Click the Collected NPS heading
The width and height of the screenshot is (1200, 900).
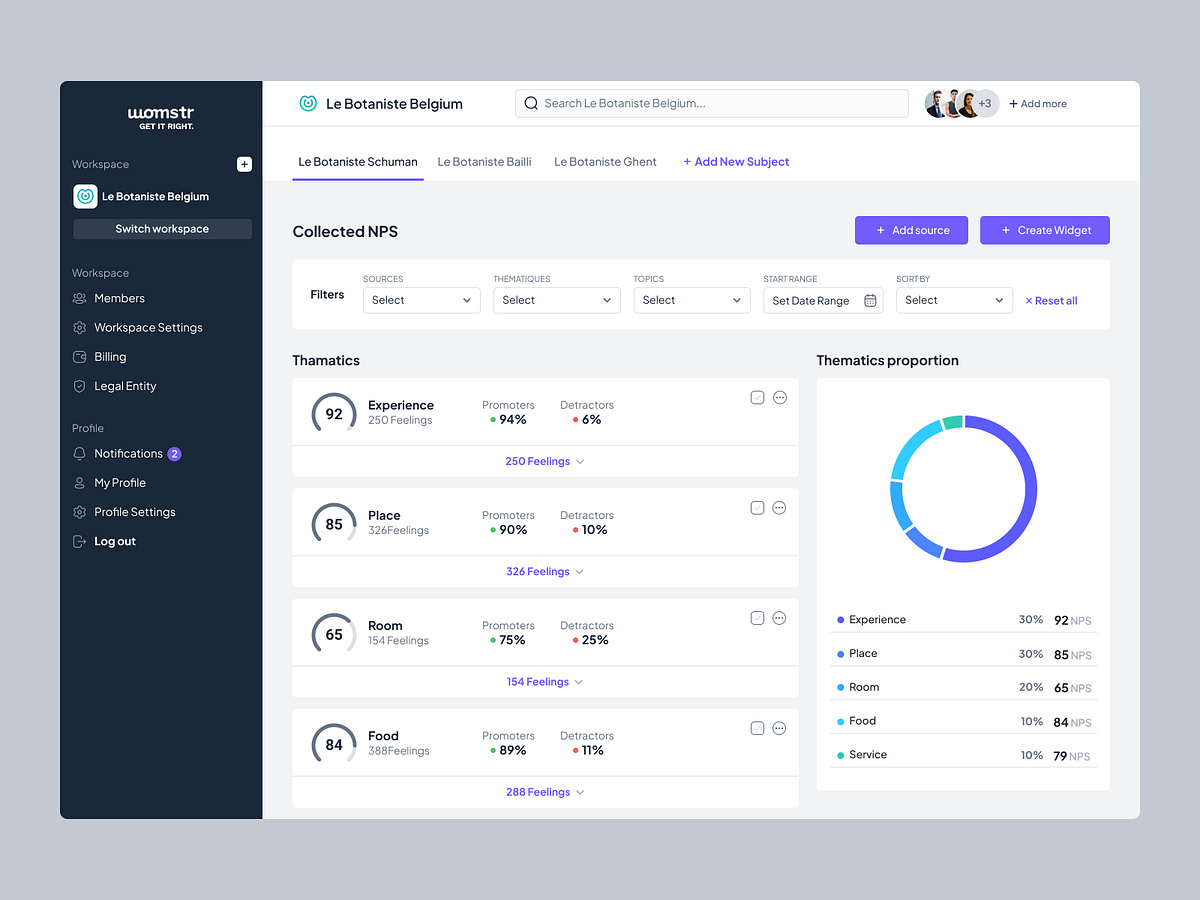tap(345, 231)
